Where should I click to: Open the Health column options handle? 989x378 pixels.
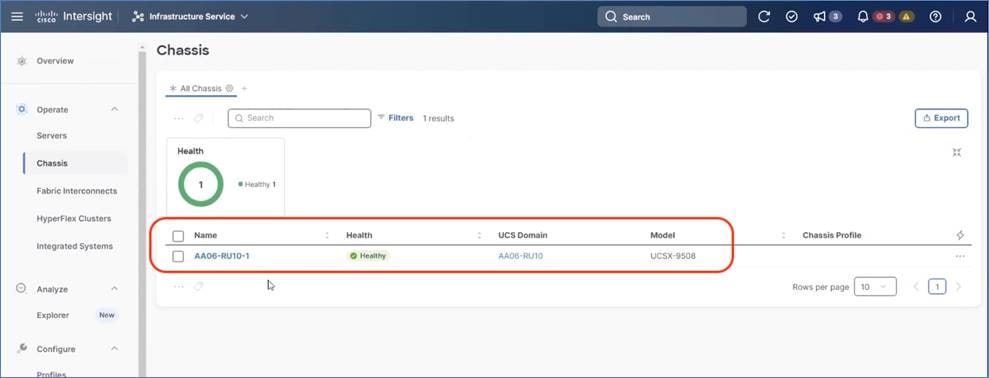(479, 235)
